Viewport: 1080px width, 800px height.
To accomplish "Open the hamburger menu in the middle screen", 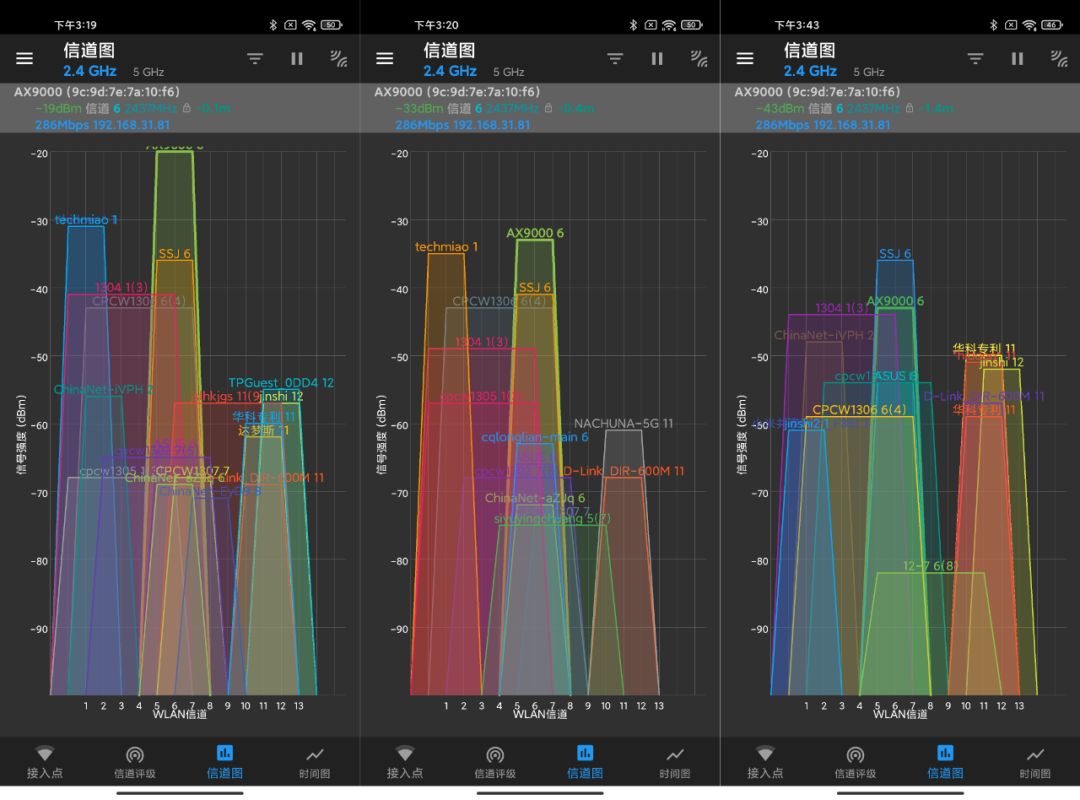I will 384,59.
